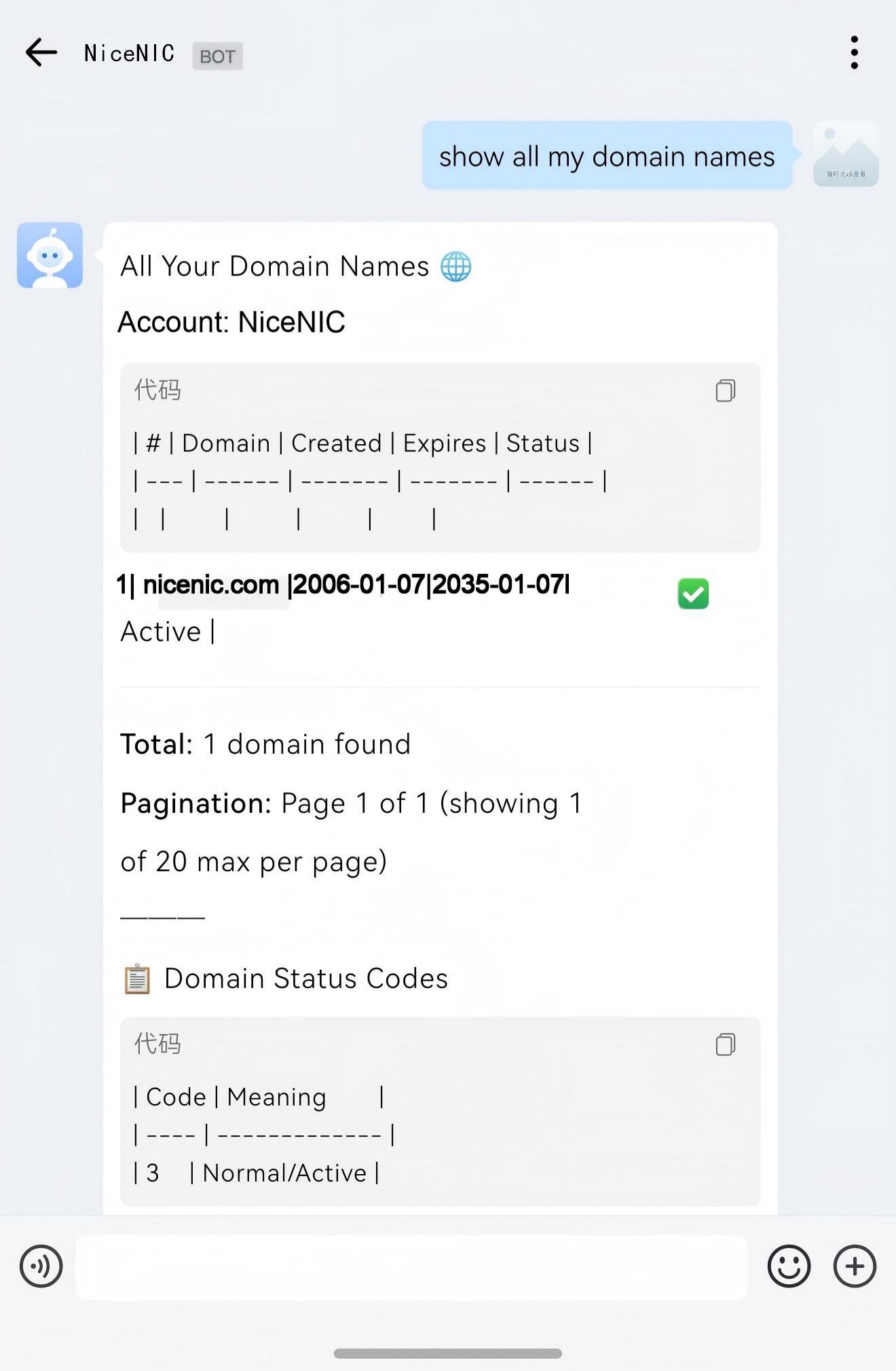Tap the 'Total: 1 domain found' text

click(x=265, y=744)
